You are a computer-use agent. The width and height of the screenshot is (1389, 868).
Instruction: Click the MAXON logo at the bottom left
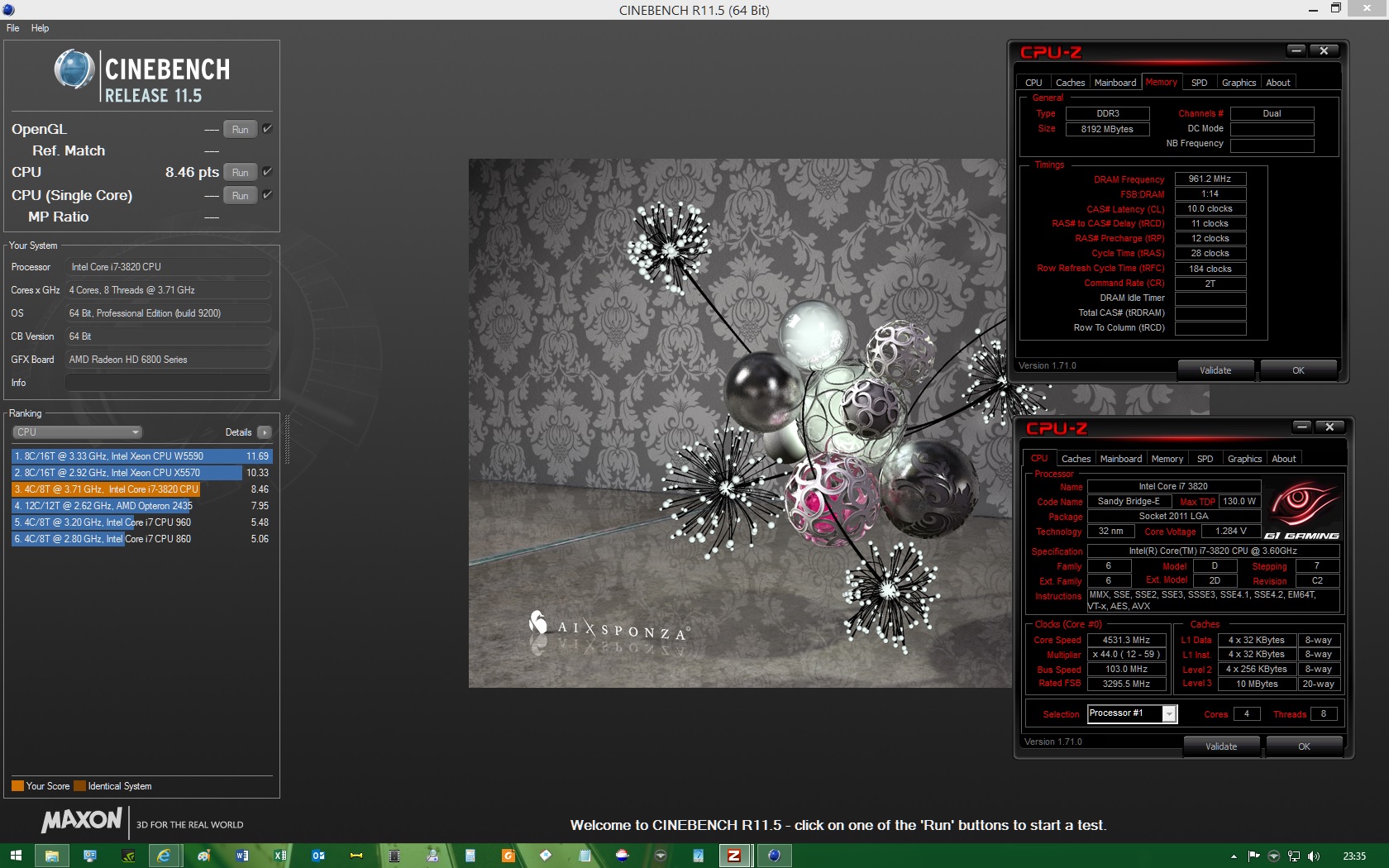click(x=82, y=820)
